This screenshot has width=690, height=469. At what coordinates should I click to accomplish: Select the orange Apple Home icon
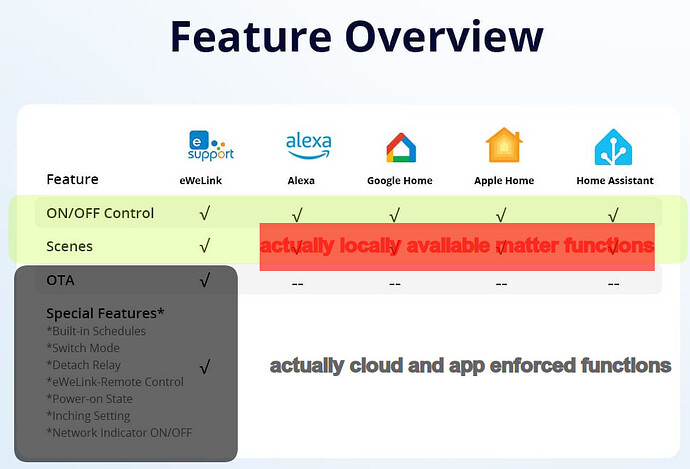pyautogui.click(x=504, y=145)
